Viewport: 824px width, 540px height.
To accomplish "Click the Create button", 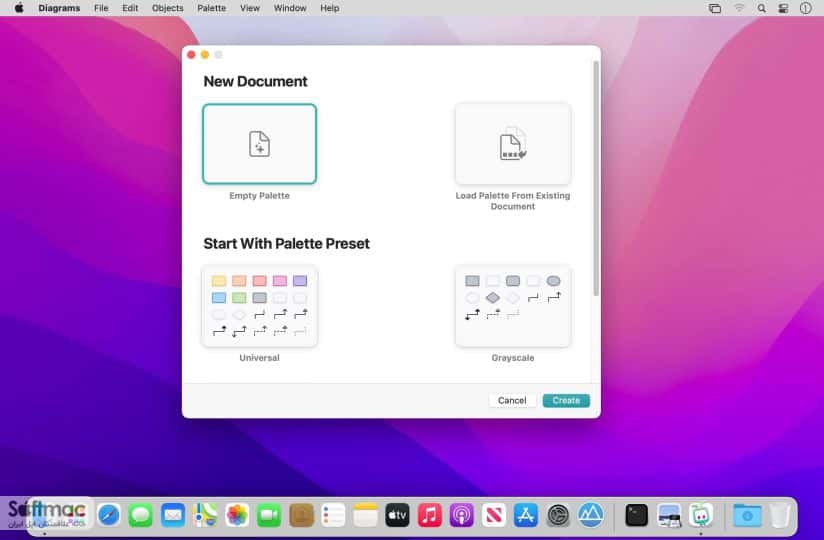I will click(x=566, y=400).
